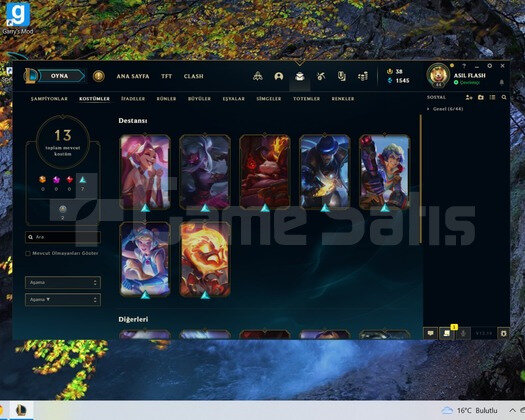Click the winged emblem icon in top navigation

point(257,76)
